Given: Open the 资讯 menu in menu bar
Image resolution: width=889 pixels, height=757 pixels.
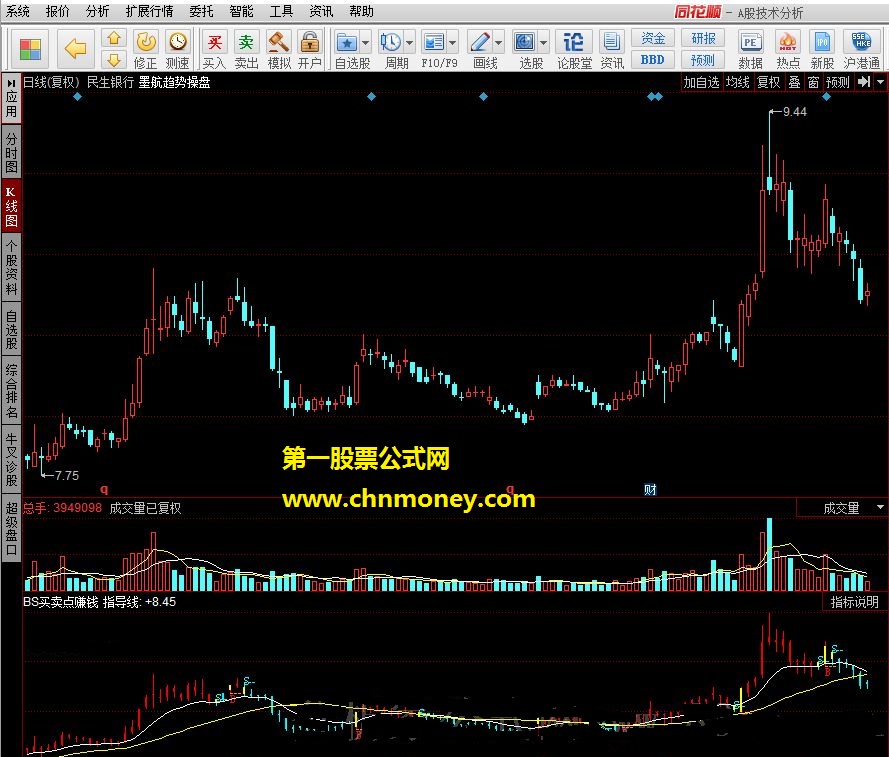Looking at the screenshot, I should [321, 11].
